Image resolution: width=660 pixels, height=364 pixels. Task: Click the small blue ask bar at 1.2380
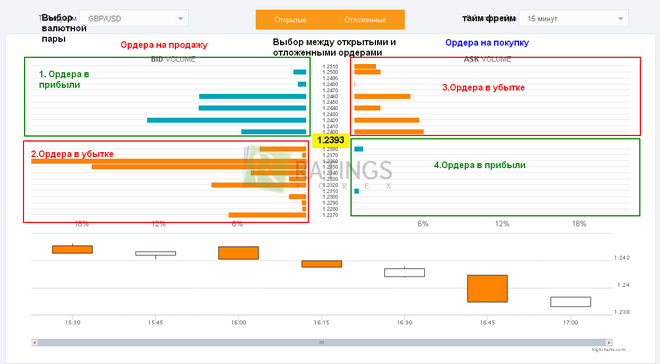pos(359,149)
